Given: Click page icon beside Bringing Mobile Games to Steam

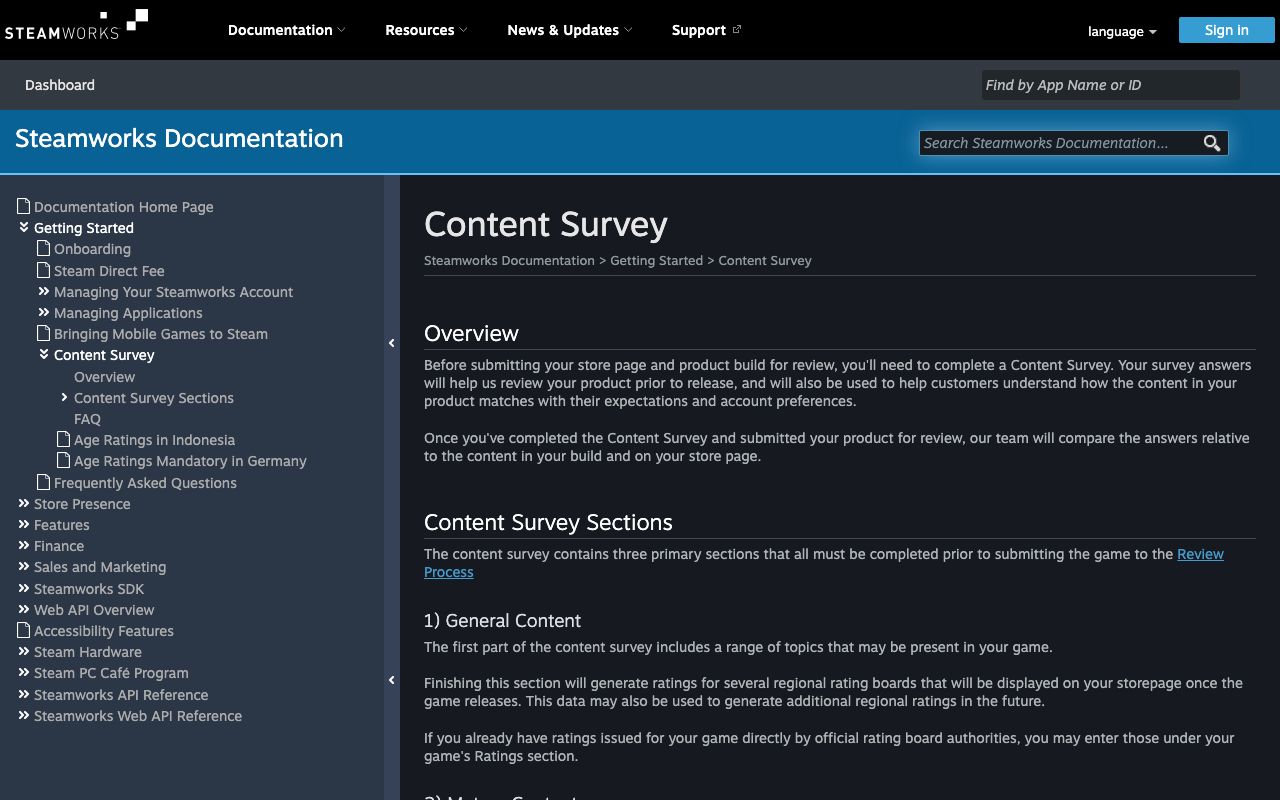Looking at the screenshot, I should [x=44, y=333].
